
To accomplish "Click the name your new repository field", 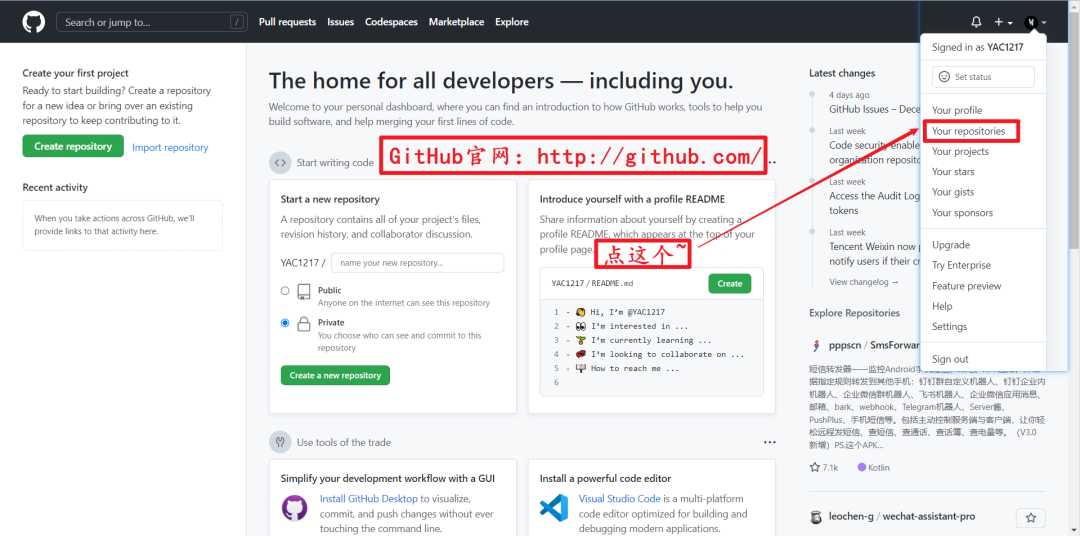I will coord(417,262).
